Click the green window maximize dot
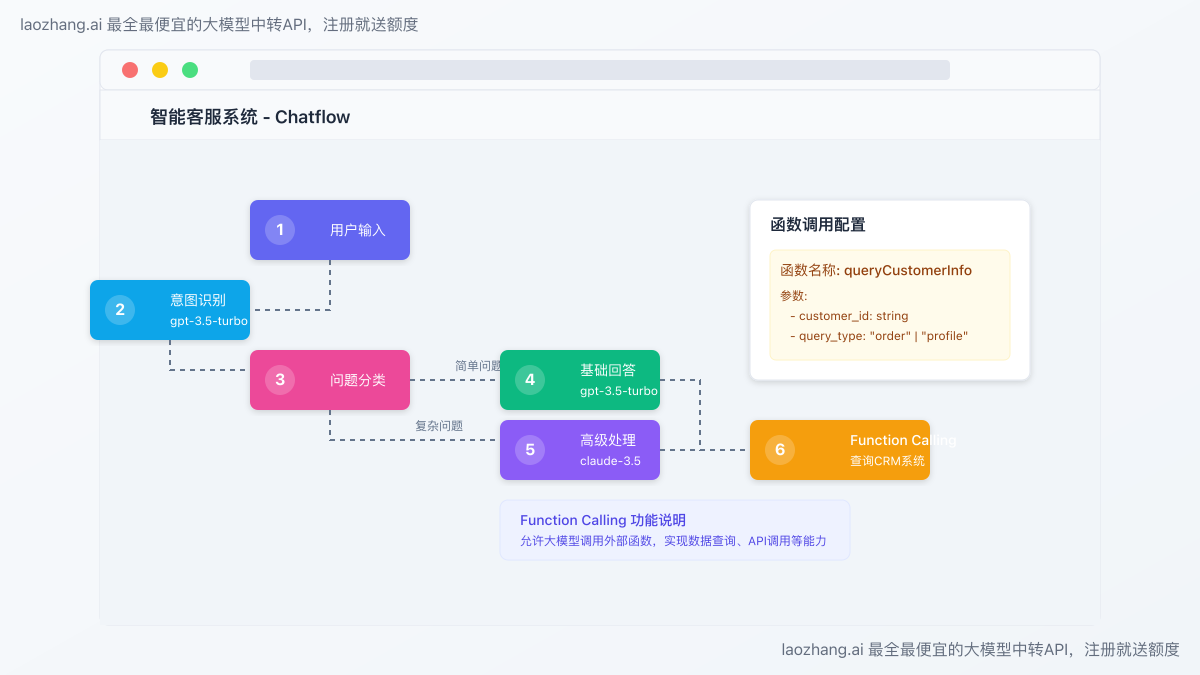Screen dimensions: 1200x675 point(190,70)
